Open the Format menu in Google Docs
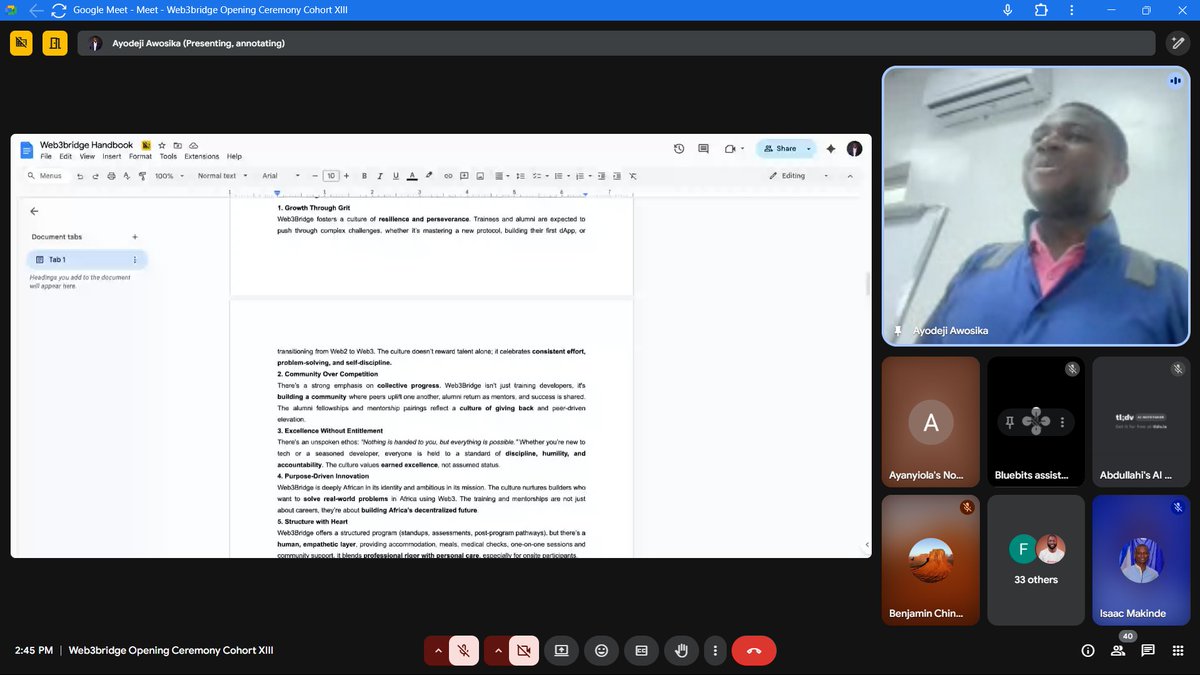This screenshot has width=1200, height=675. 140,156
